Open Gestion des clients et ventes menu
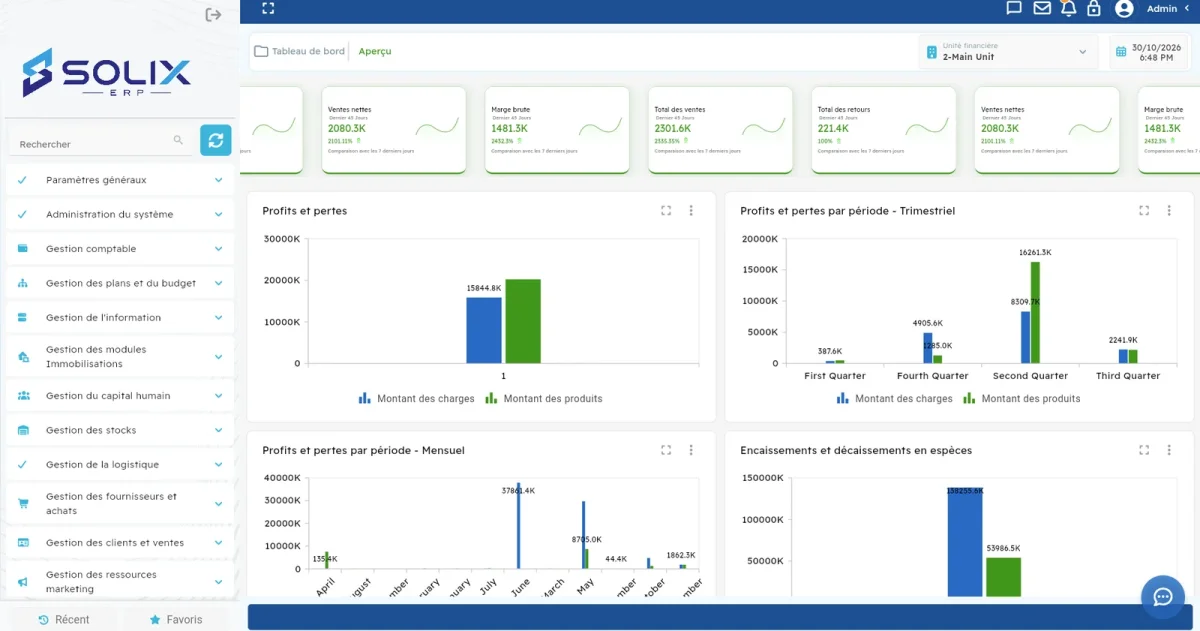The image size is (1200, 631). [120, 543]
